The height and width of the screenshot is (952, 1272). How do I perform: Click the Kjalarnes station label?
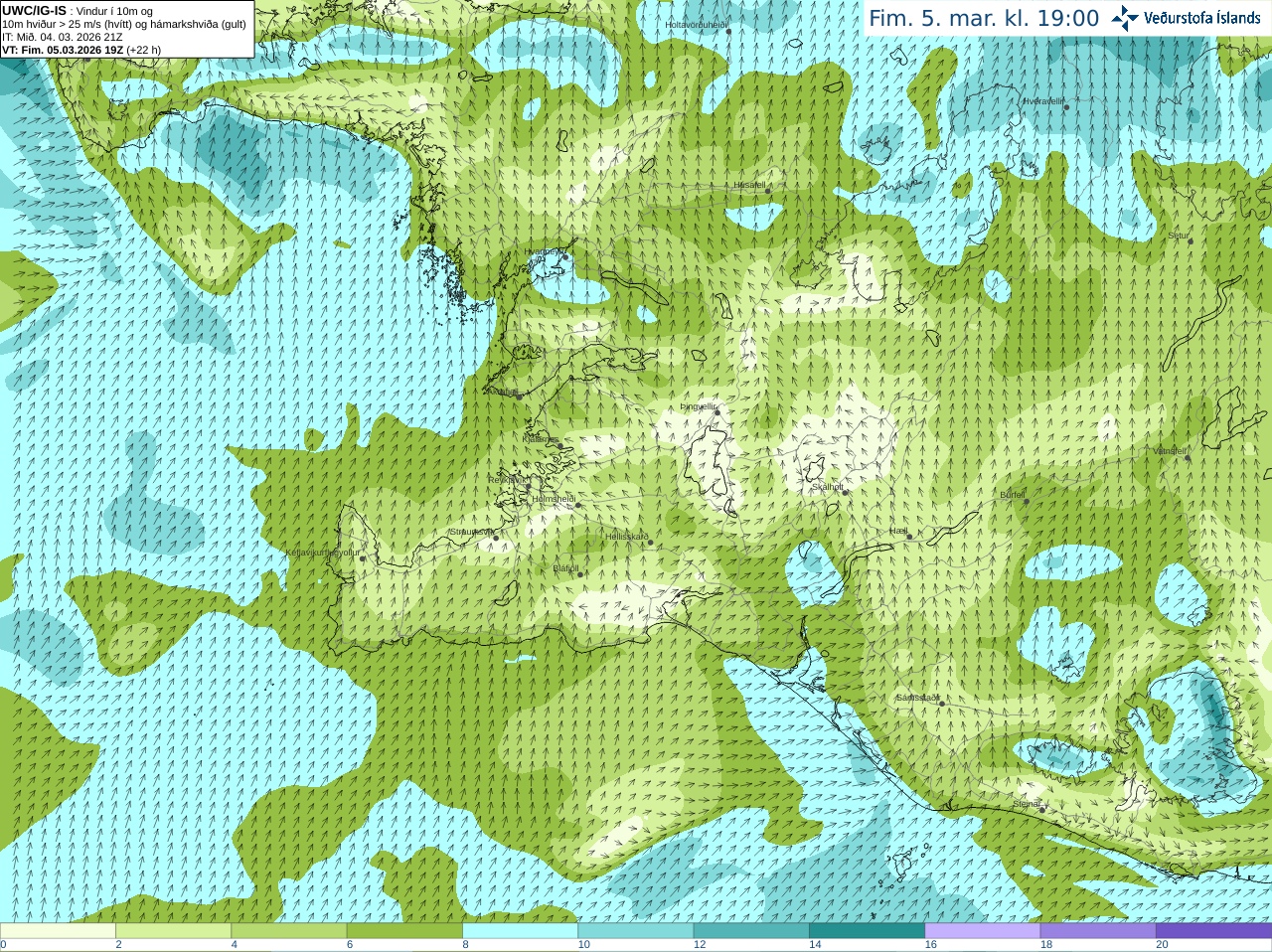[x=541, y=439]
